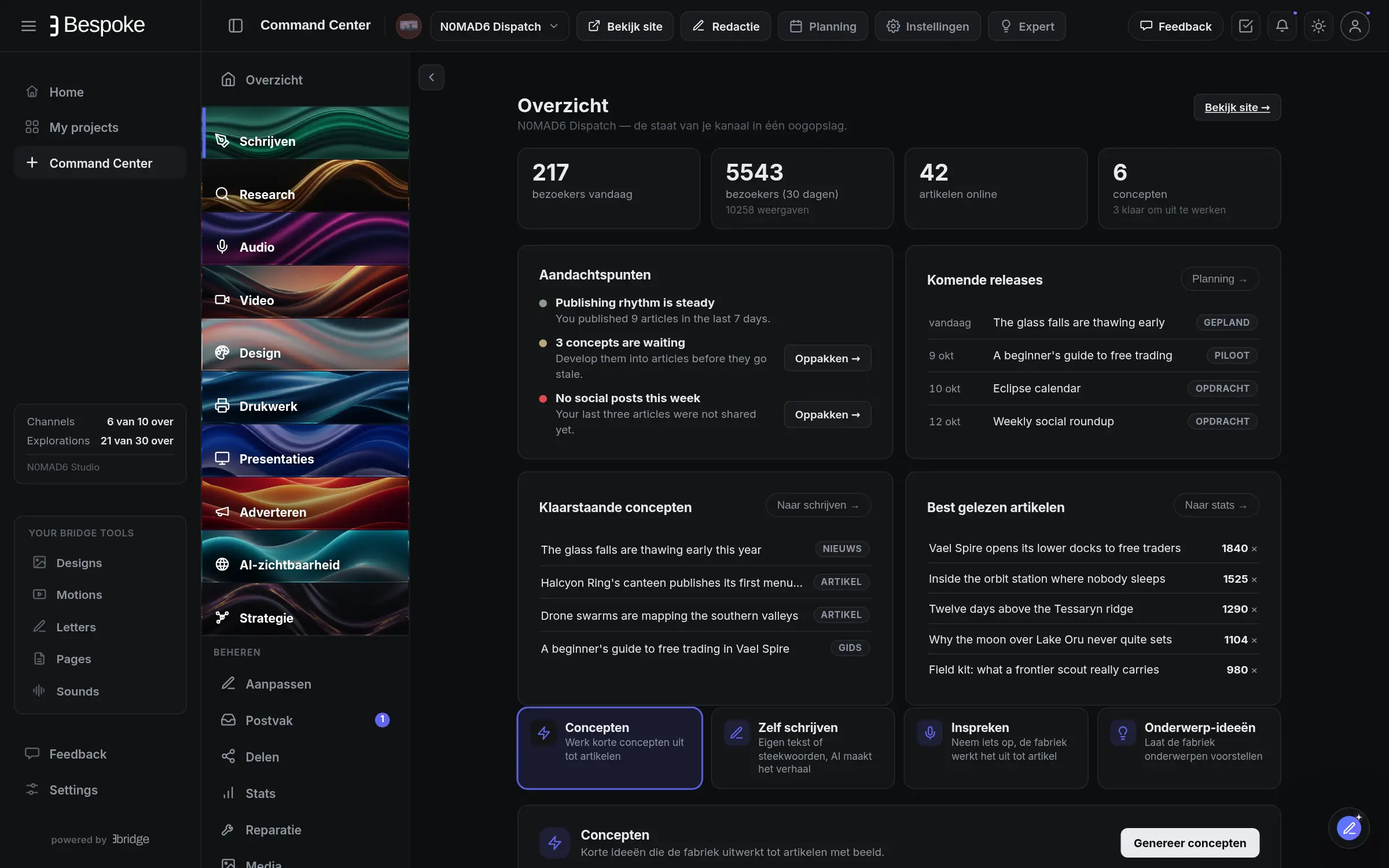Viewport: 1389px width, 868px height.
Task: Open the Design palette tile
Action: pos(305,344)
